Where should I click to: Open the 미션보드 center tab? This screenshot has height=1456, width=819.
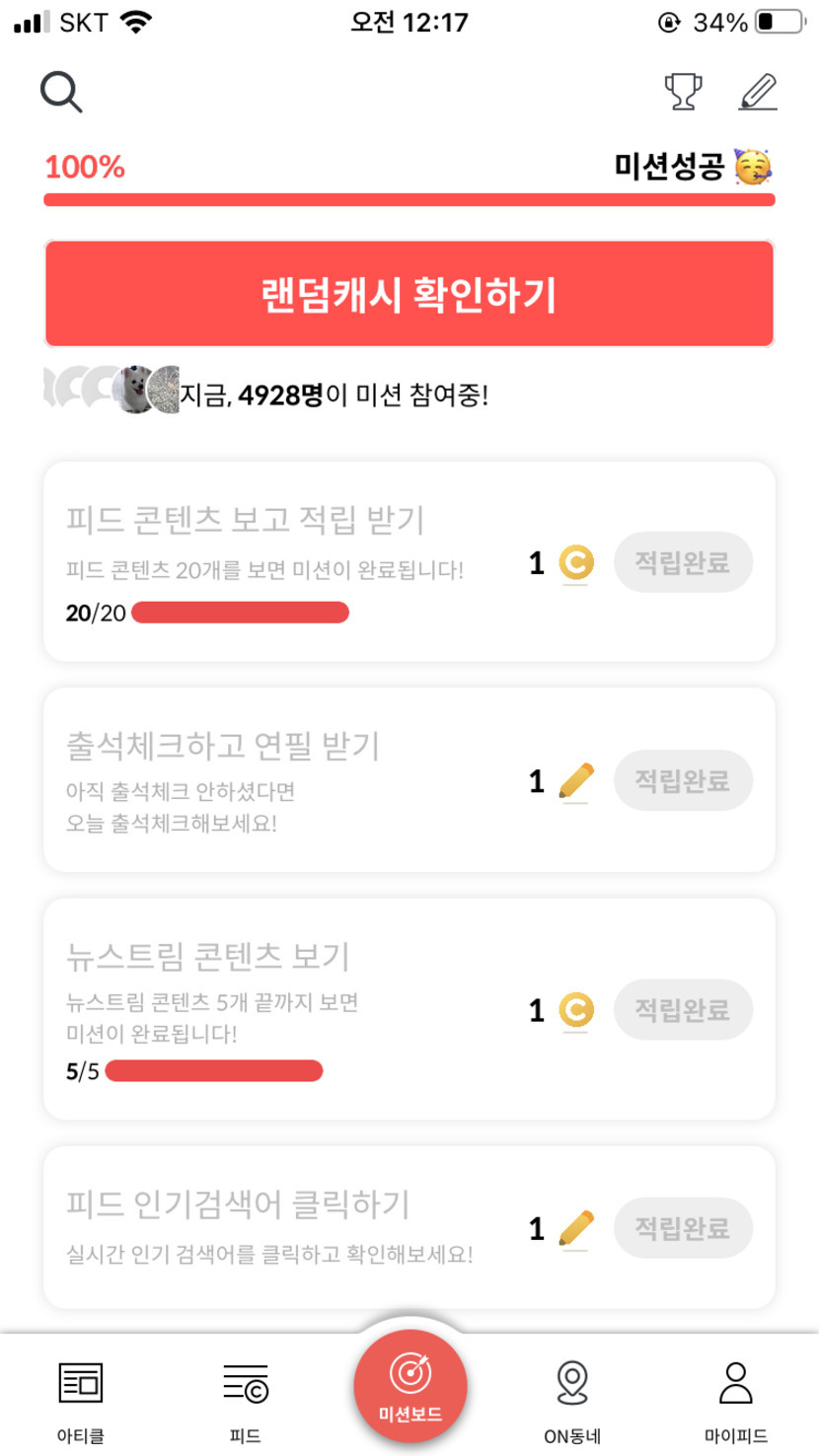[x=409, y=1386]
